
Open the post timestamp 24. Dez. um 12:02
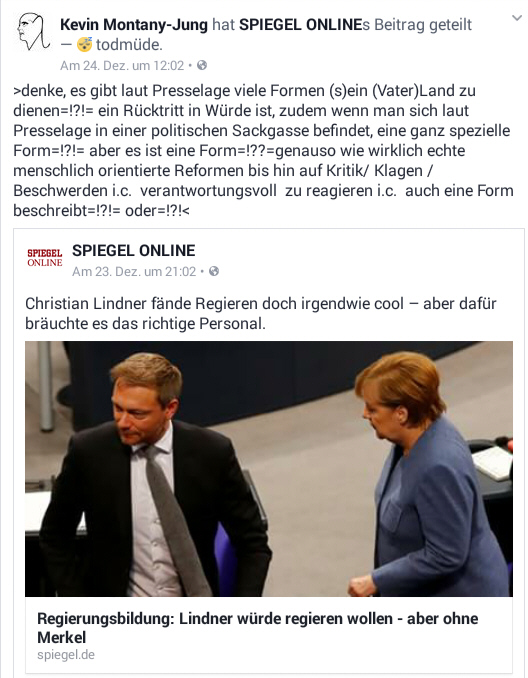pos(122,65)
